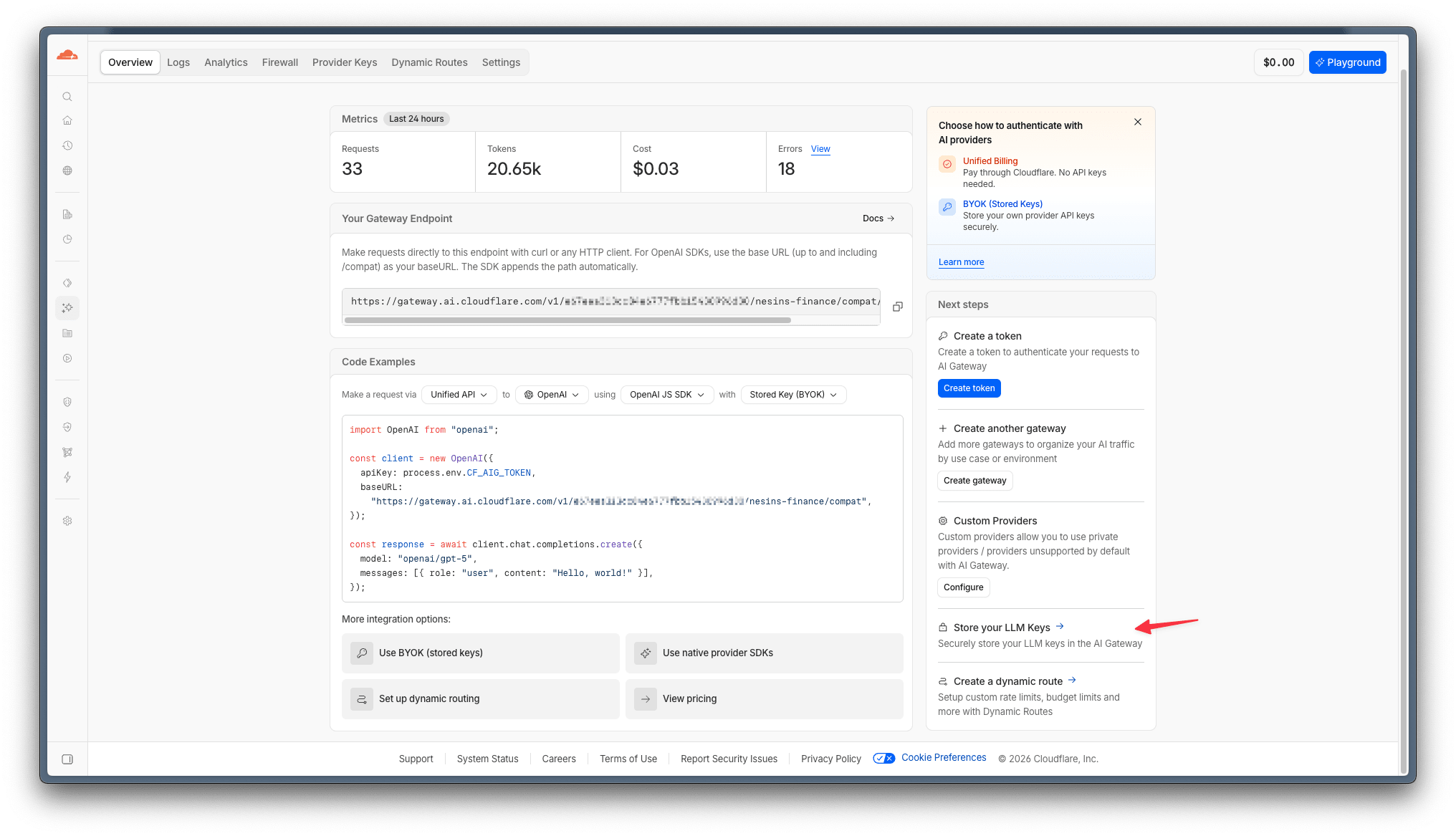Expand the Stored Key (BYOK) dropdown
This screenshot has width=1456, height=836.
click(793, 395)
